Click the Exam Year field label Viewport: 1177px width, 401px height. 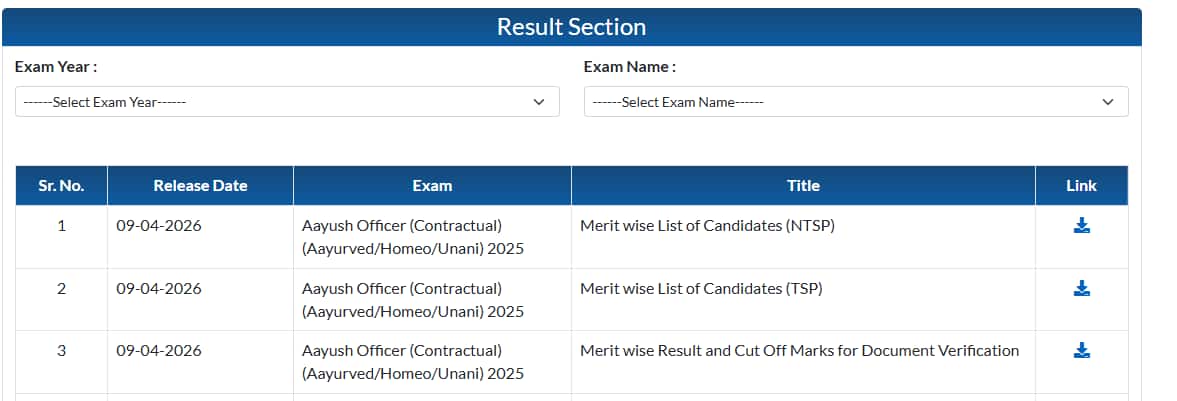pyautogui.click(x=56, y=67)
